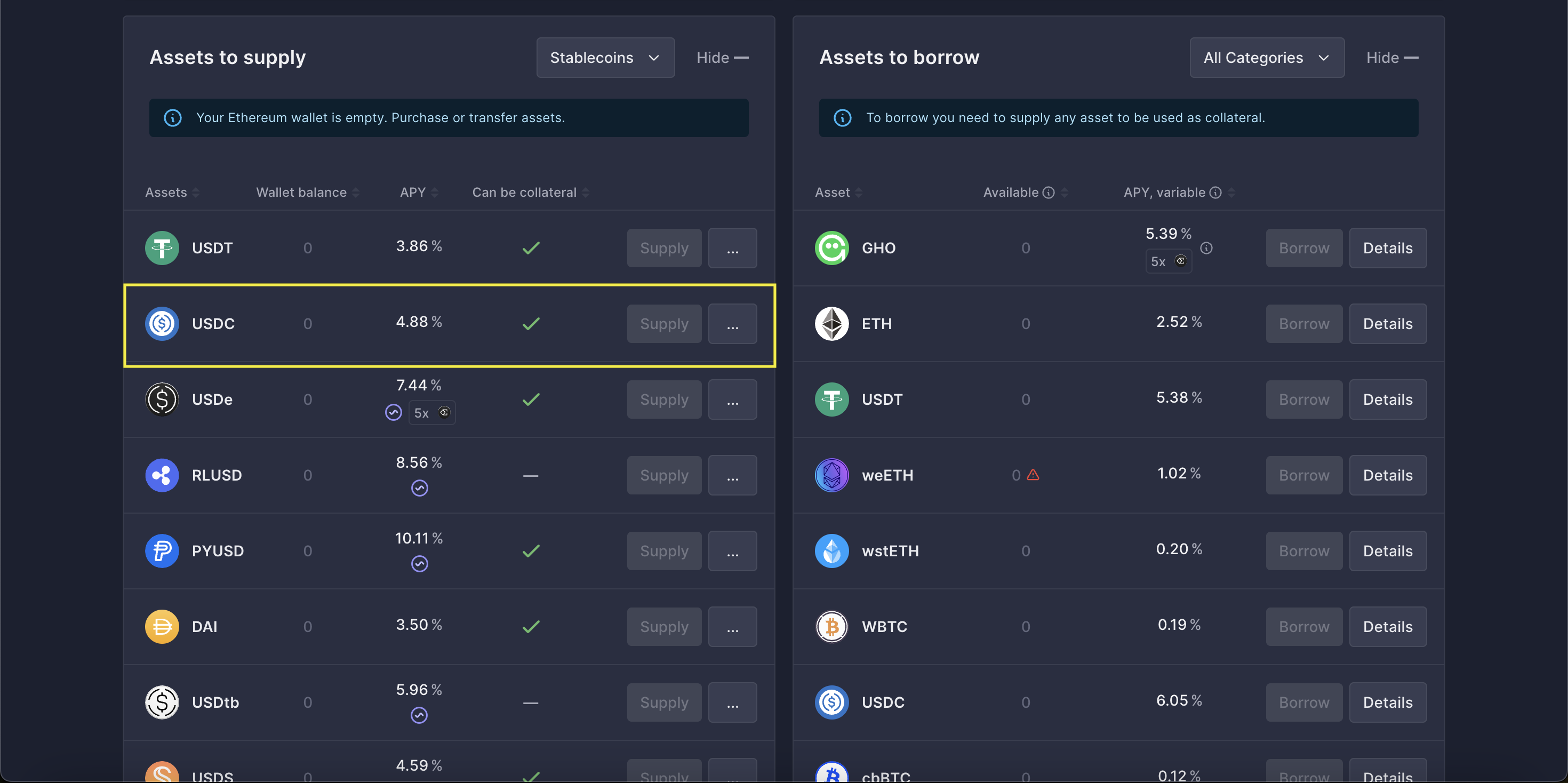Open the USDC row more-options menu
The image size is (1568, 783).
(x=732, y=324)
